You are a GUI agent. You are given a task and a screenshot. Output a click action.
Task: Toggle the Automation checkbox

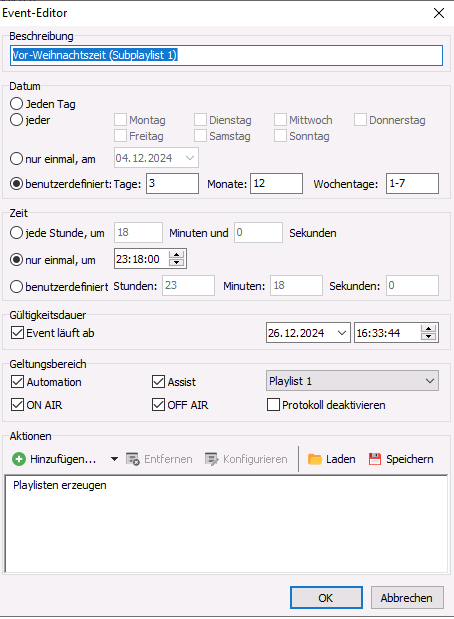click(17, 382)
